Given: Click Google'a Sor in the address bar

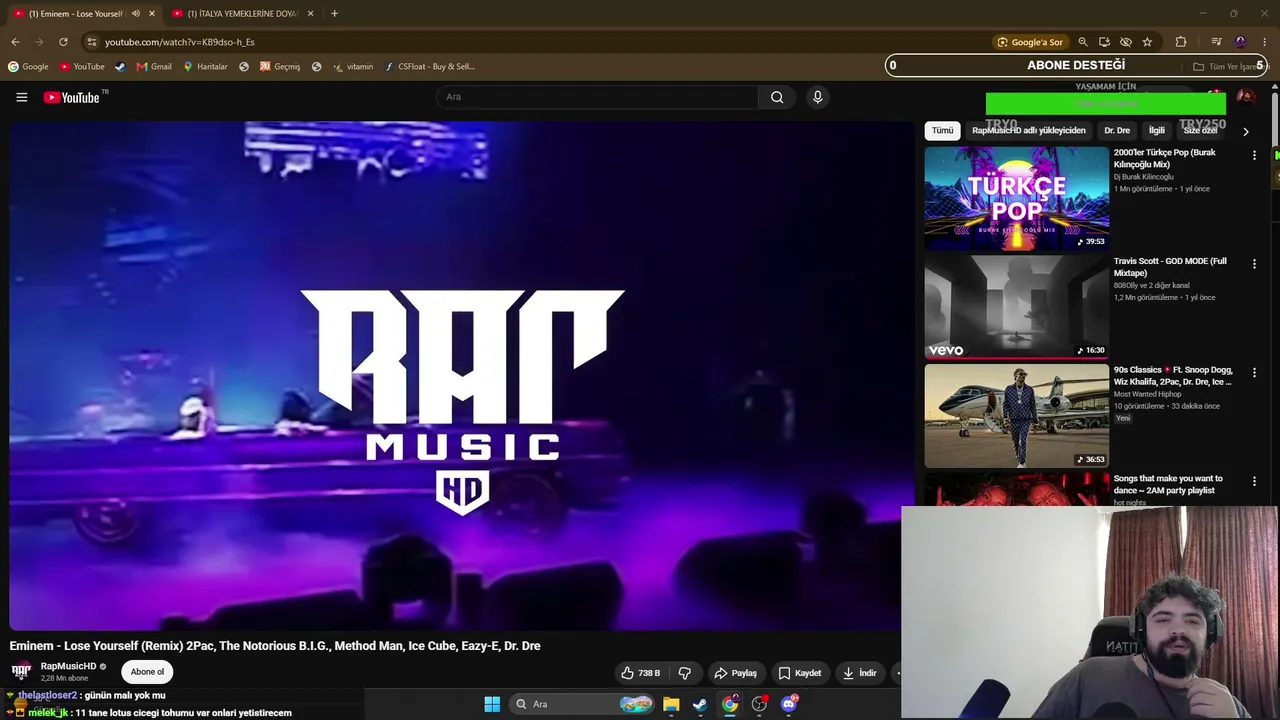Looking at the screenshot, I should [x=1030, y=42].
